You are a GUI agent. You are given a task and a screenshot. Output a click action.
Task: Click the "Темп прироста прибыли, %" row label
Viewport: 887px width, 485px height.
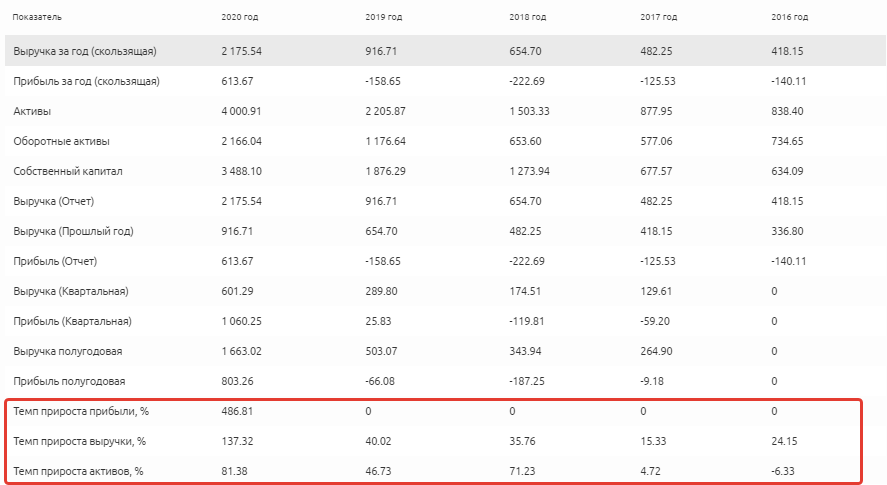click(x=82, y=411)
